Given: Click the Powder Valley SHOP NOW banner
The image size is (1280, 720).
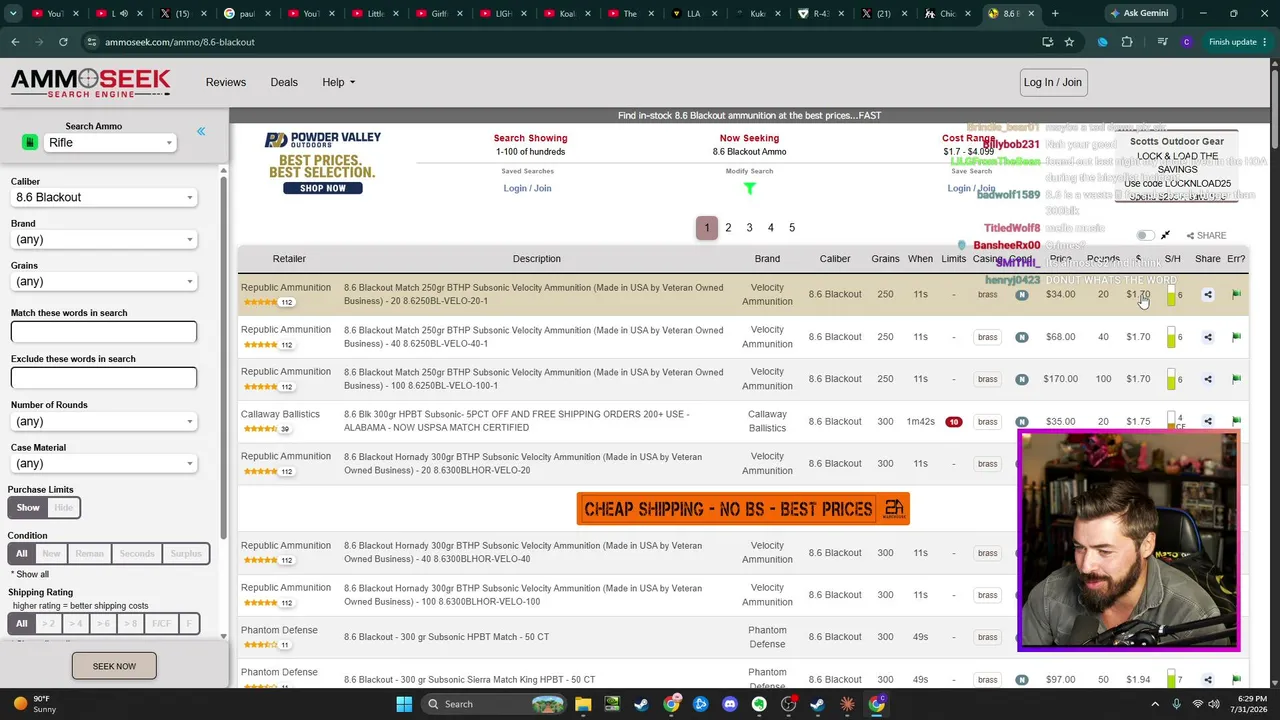Looking at the screenshot, I should (x=322, y=188).
